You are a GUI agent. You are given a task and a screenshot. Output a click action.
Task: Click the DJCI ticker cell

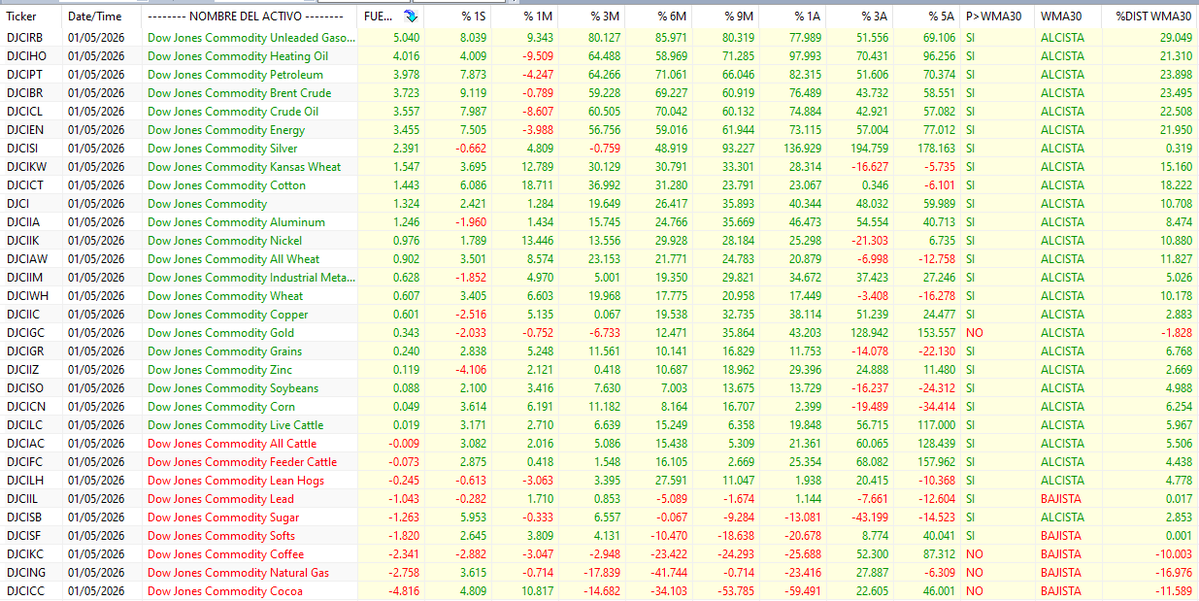tap(18, 203)
